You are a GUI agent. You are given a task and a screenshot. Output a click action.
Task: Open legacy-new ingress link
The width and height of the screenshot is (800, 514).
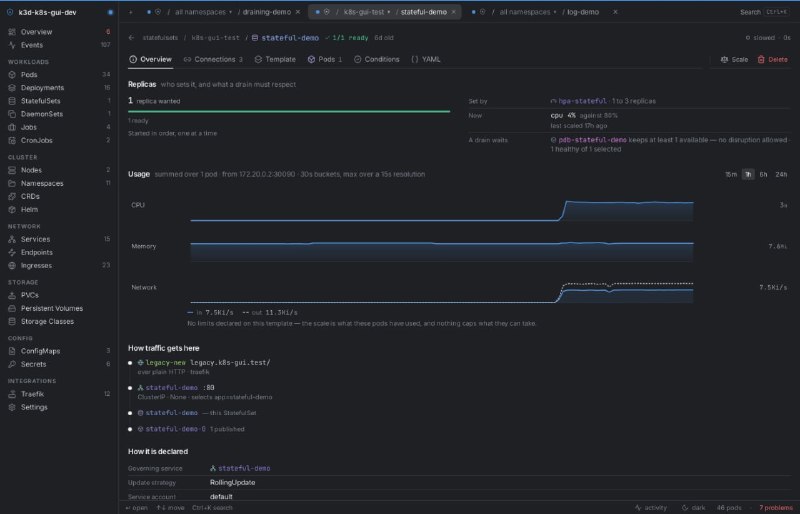click(x=166, y=362)
